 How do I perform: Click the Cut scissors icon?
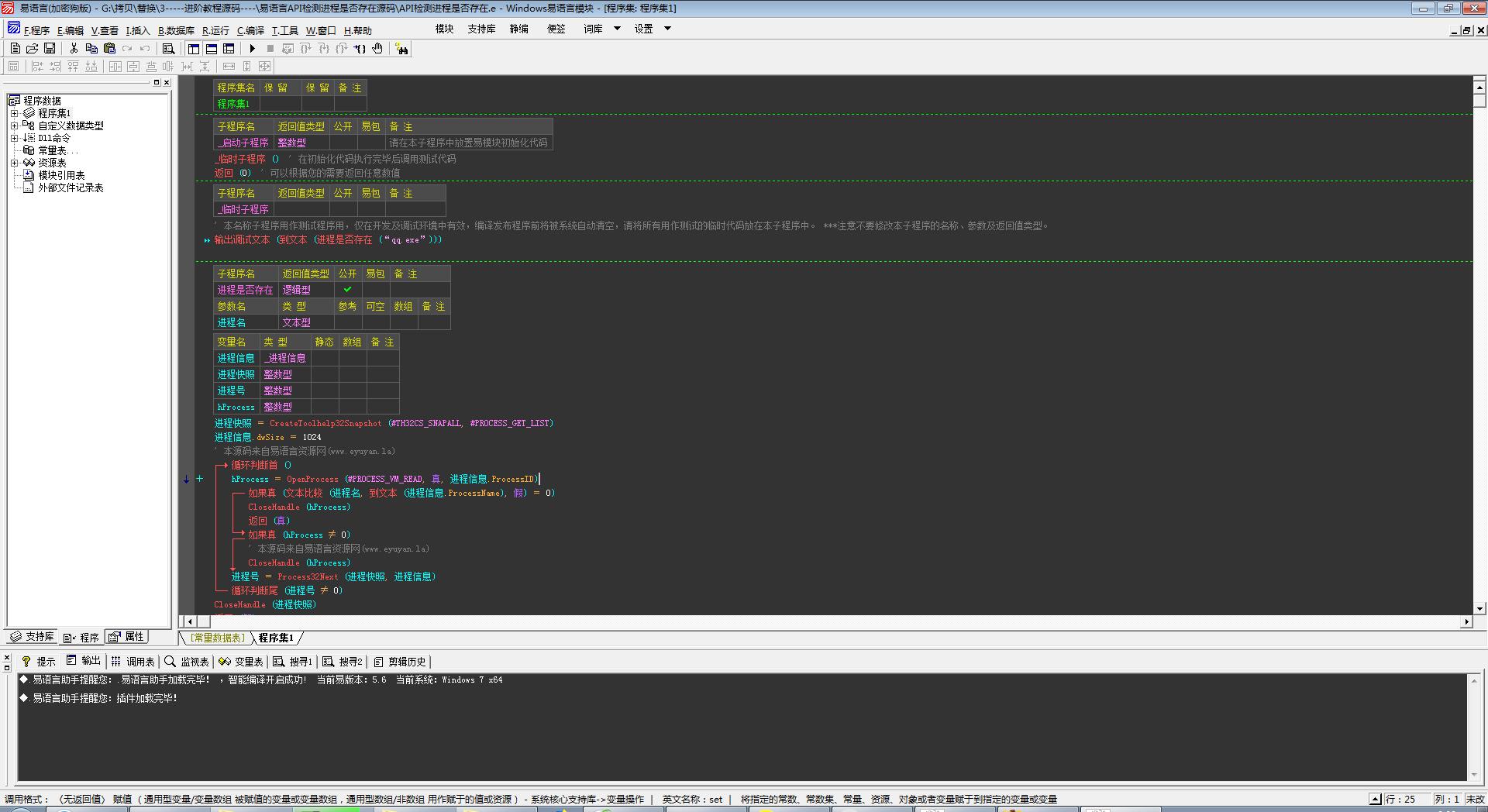pos(74,49)
